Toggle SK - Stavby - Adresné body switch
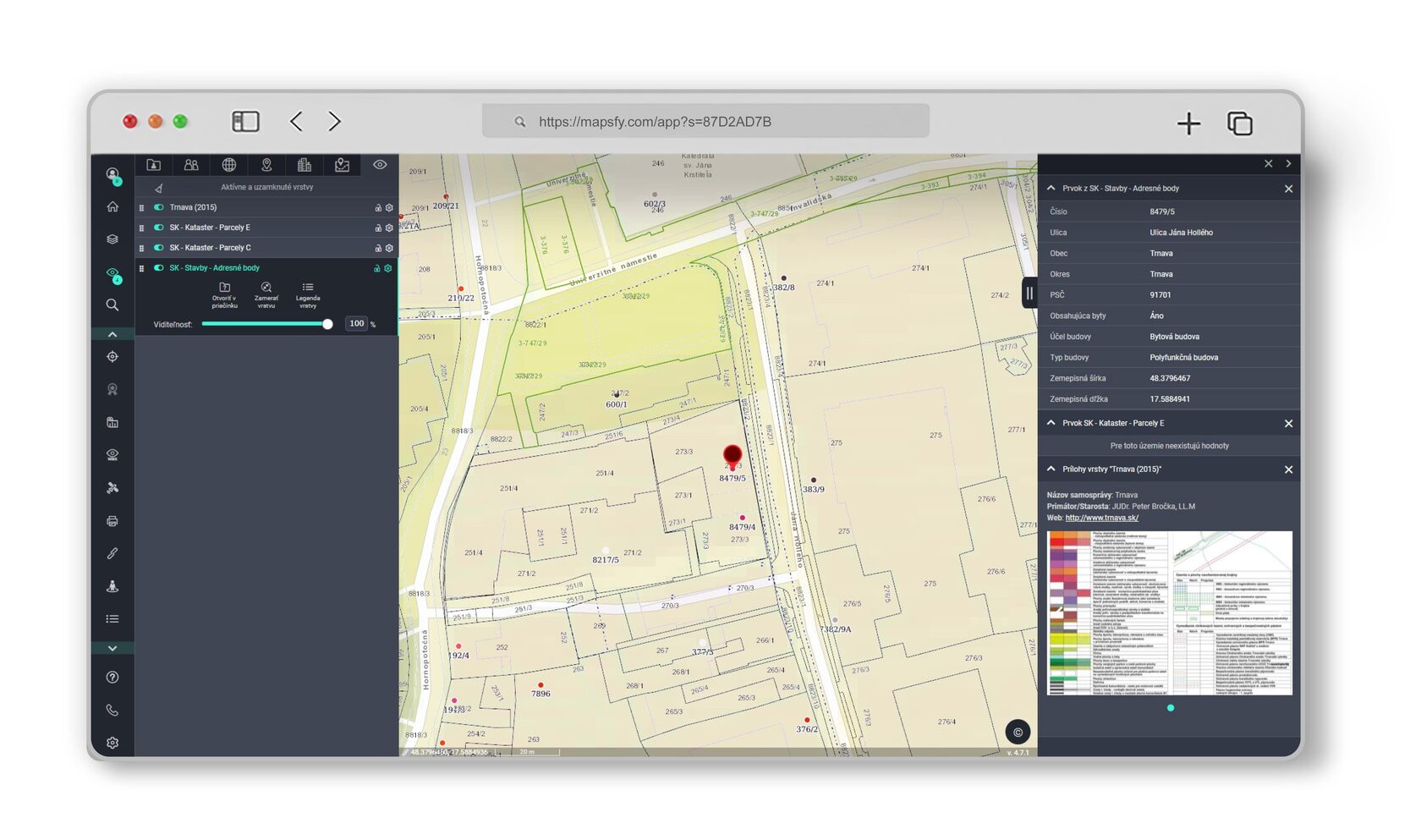Image resolution: width=1421 pixels, height=840 pixels. (x=158, y=268)
